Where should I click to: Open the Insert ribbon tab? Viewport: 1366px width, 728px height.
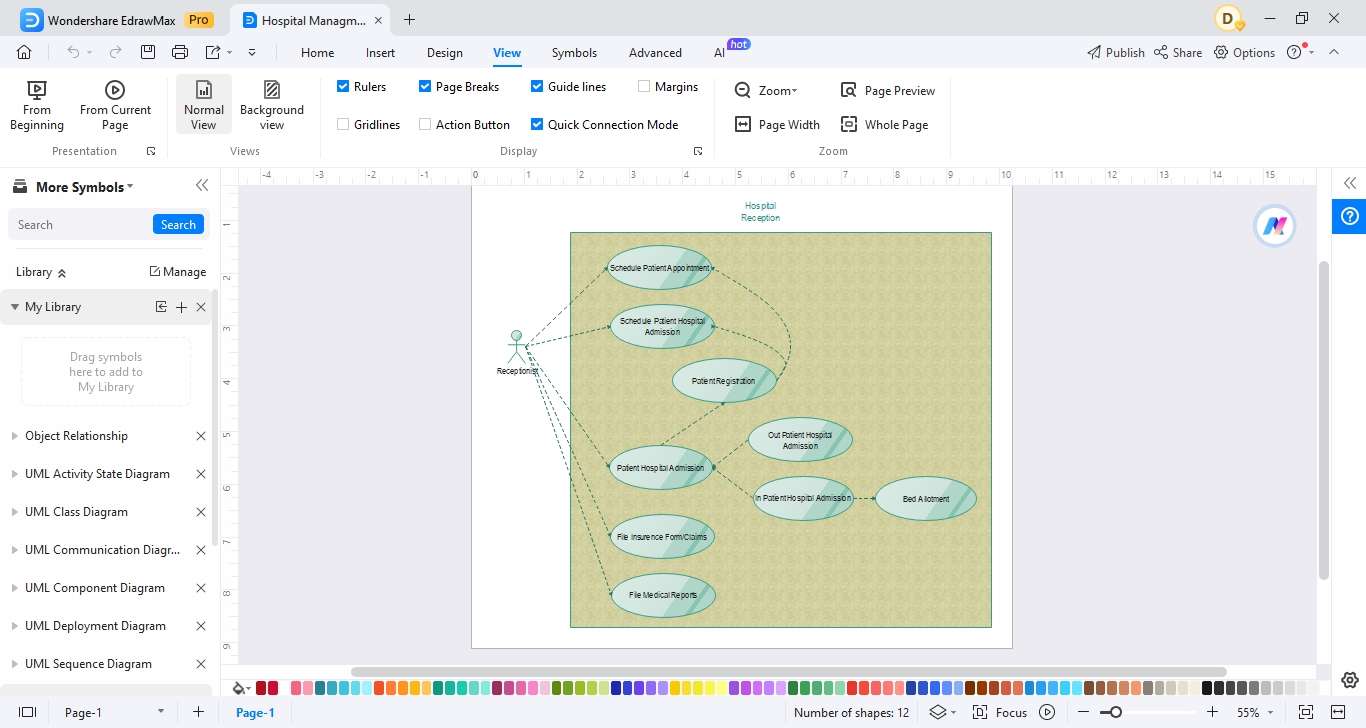tap(380, 53)
